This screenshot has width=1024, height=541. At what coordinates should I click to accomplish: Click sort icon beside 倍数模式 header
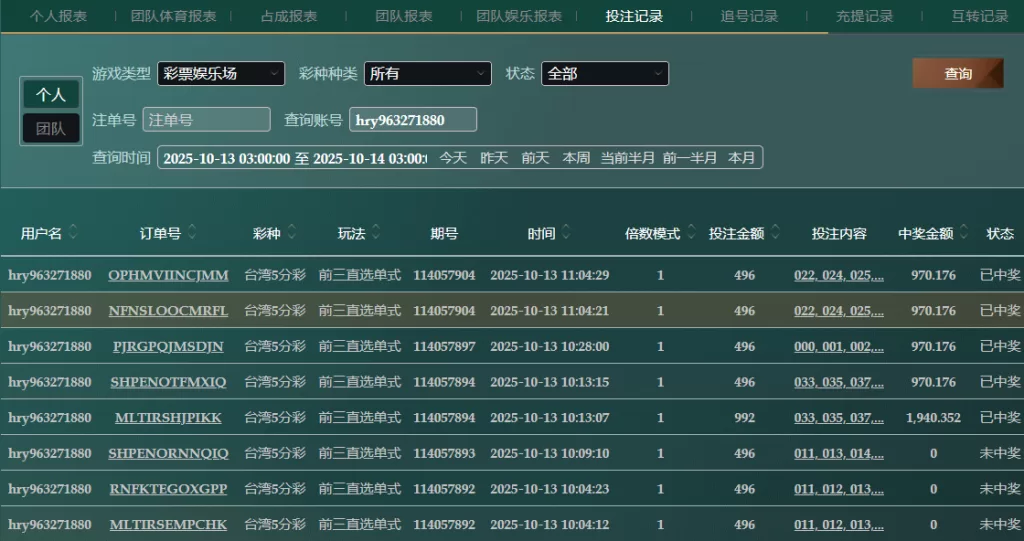coord(690,233)
